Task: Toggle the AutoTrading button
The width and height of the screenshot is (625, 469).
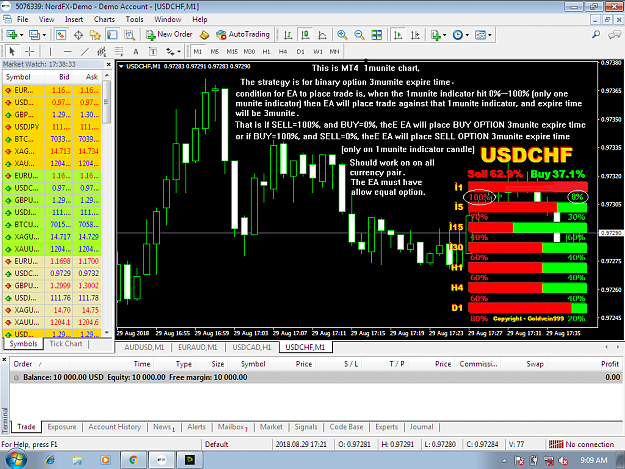Action: pyautogui.click(x=243, y=35)
